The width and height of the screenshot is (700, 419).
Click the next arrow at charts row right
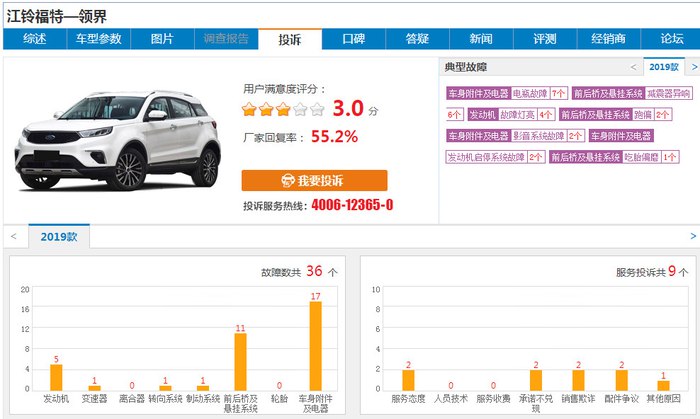[x=693, y=236]
